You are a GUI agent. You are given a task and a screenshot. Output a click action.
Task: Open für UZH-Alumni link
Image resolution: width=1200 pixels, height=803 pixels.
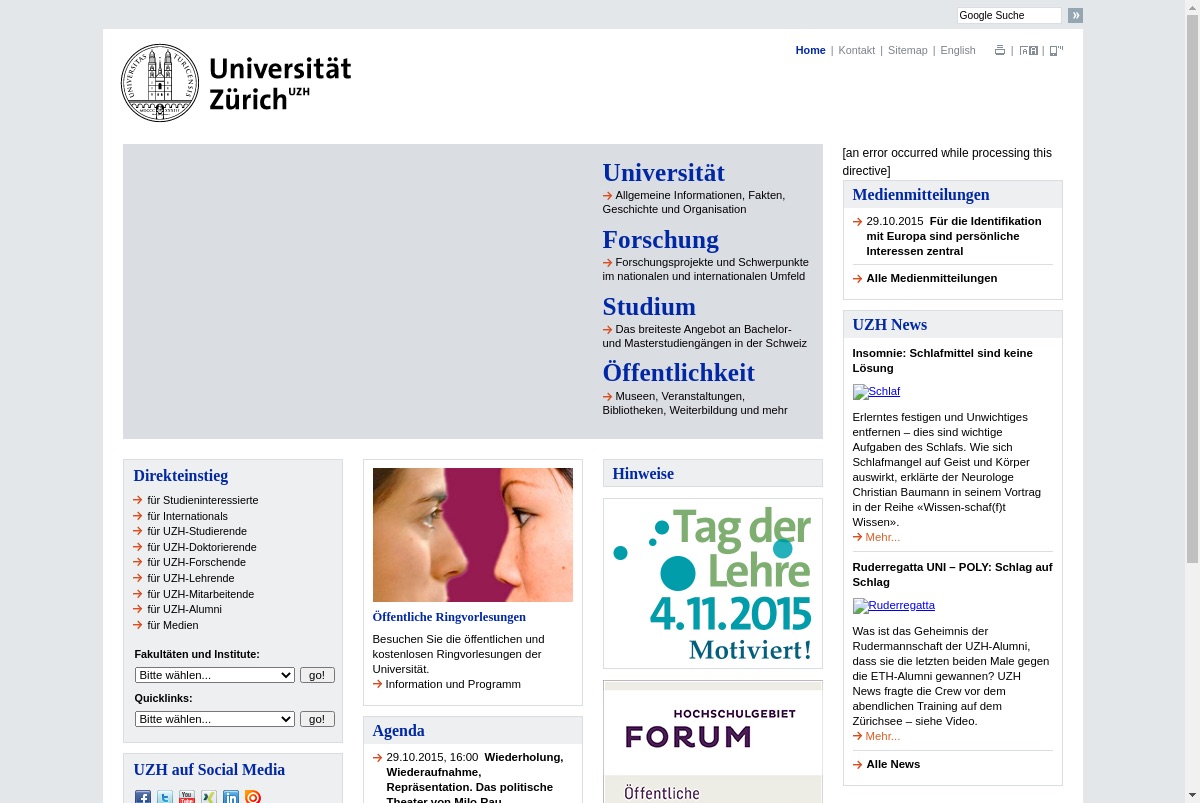(x=185, y=609)
